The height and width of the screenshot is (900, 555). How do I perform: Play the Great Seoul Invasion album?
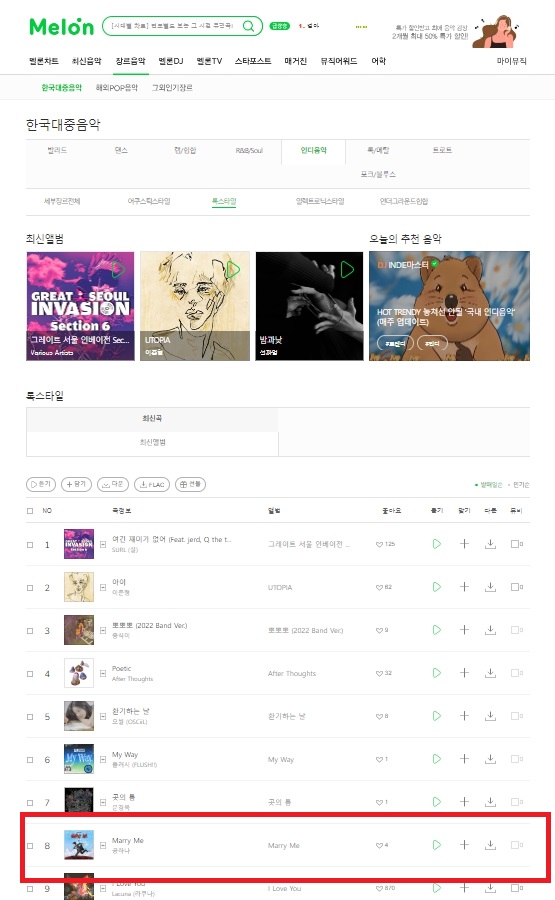tap(118, 269)
